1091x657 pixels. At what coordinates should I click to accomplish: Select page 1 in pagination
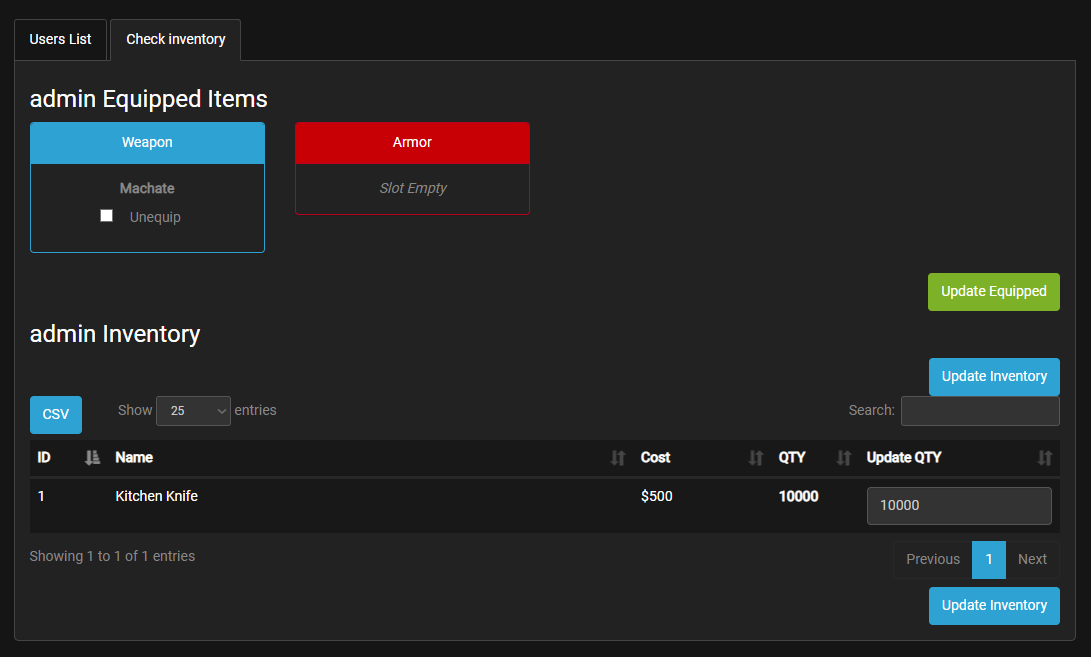click(988, 560)
